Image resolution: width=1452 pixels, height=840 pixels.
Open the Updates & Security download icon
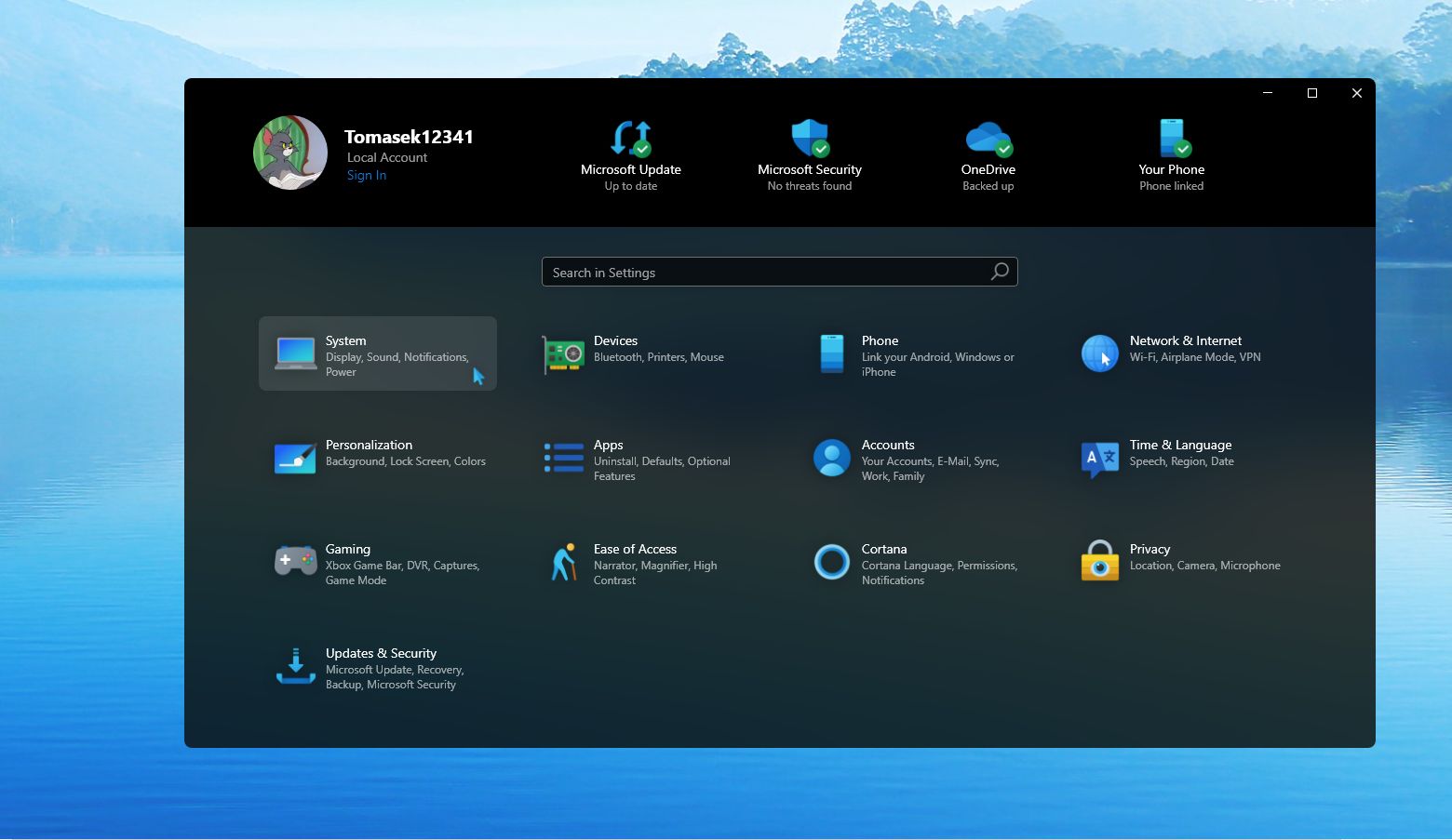(296, 666)
